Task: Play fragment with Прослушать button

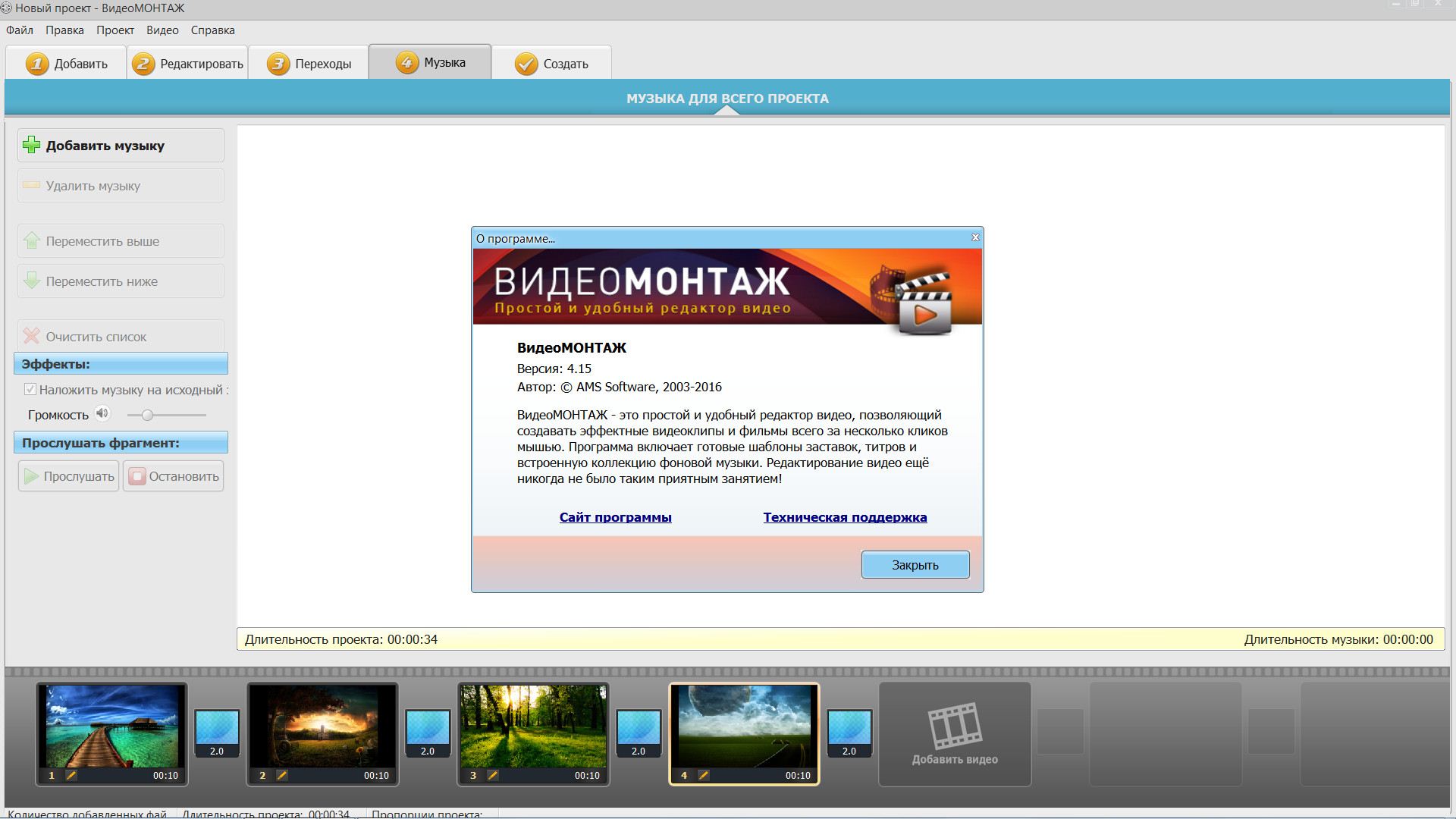Action: [x=69, y=476]
